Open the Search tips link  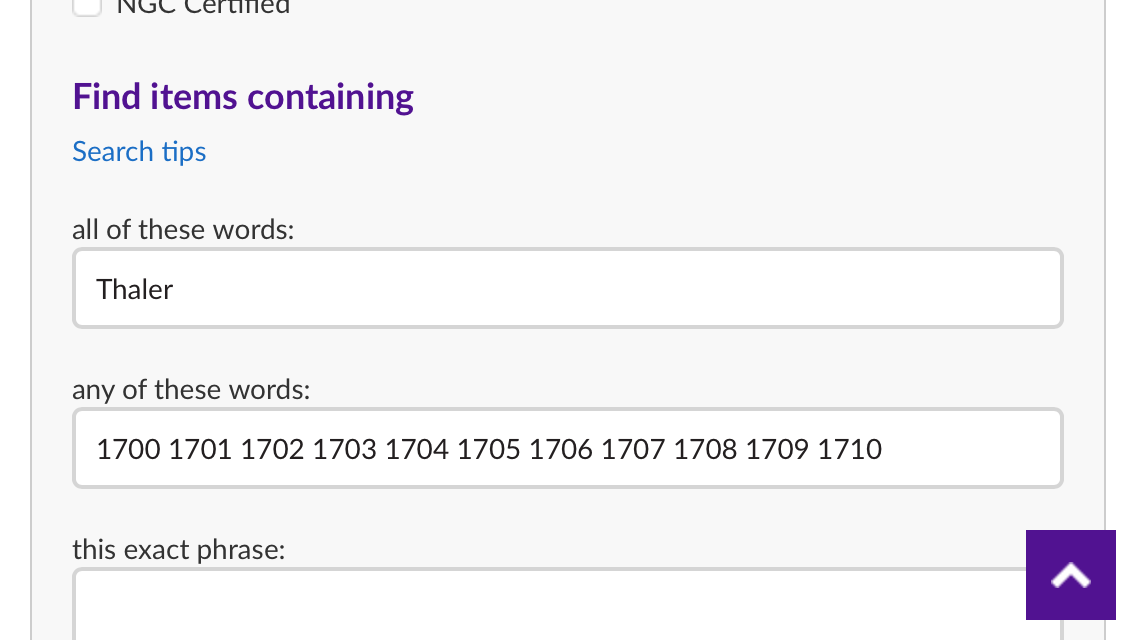pyautogui.click(x=139, y=152)
